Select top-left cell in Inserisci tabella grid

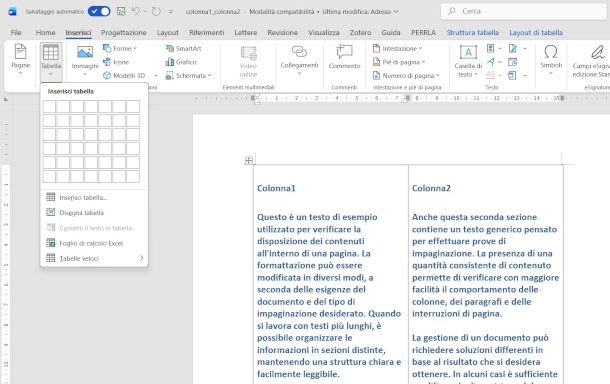click(x=49, y=107)
